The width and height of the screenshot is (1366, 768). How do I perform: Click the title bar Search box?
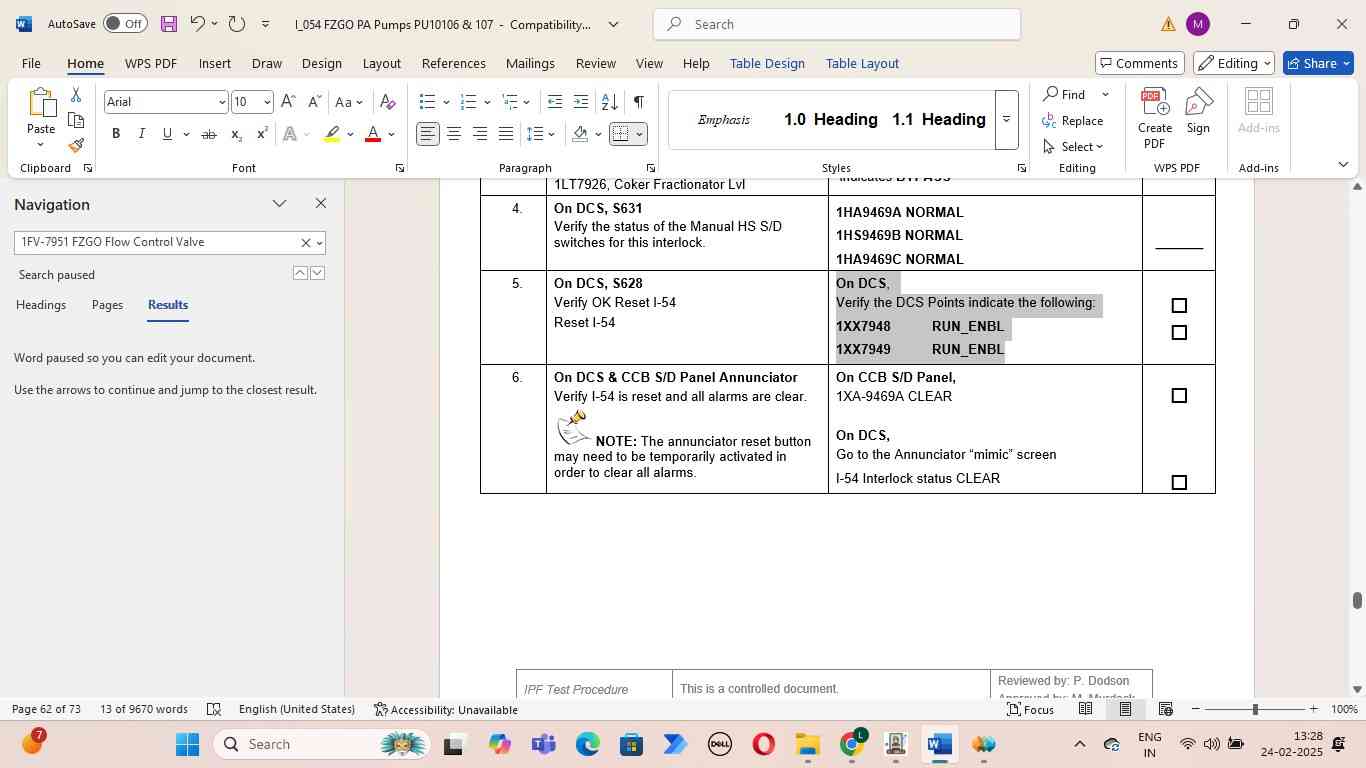click(837, 24)
